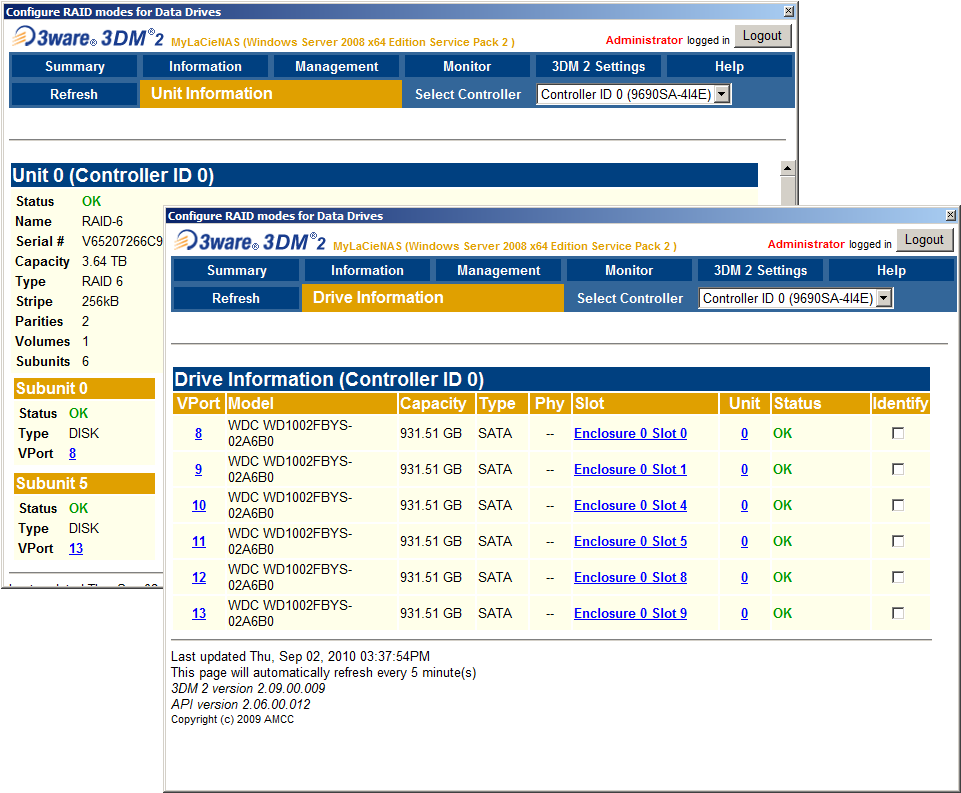961x793 pixels.
Task: Open the Information menu in the front window
Action: pos(367,270)
